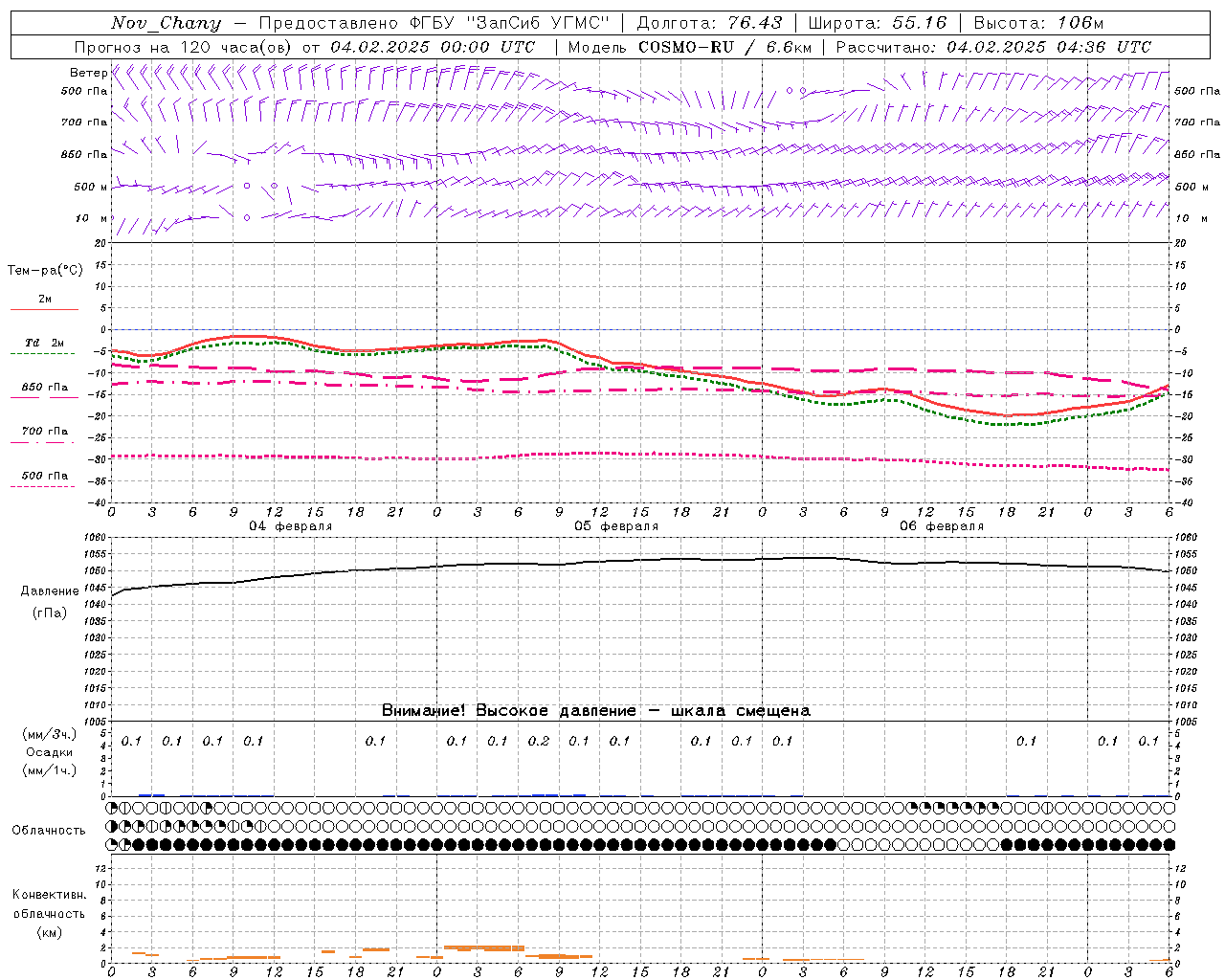Click the Ветер label of the wind panel
The image size is (1225, 980).
pyautogui.click(x=88, y=73)
